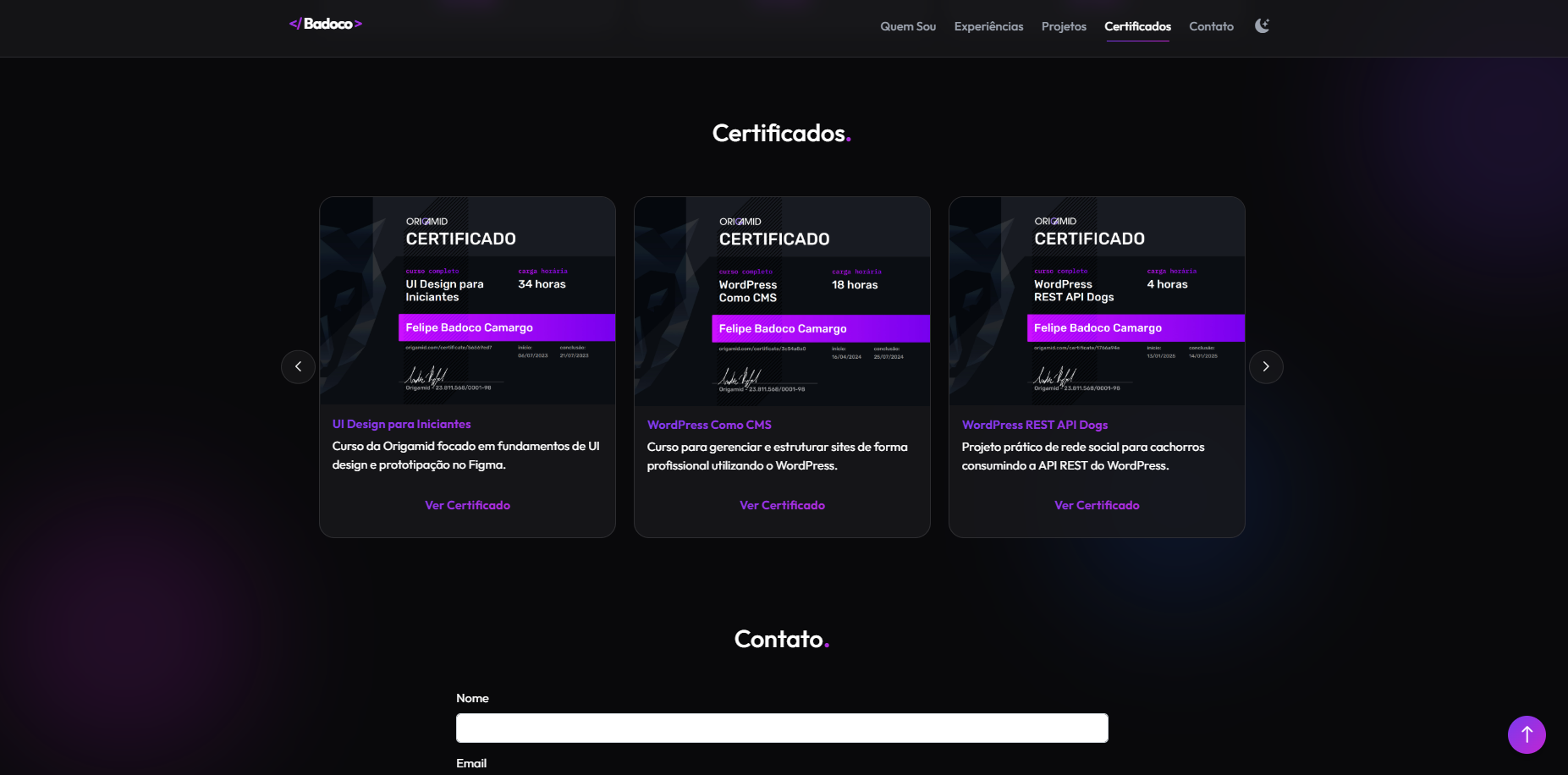View certificate for WordPress Como CMS
This screenshot has width=1568, height=775.
(x=782, y=505)
